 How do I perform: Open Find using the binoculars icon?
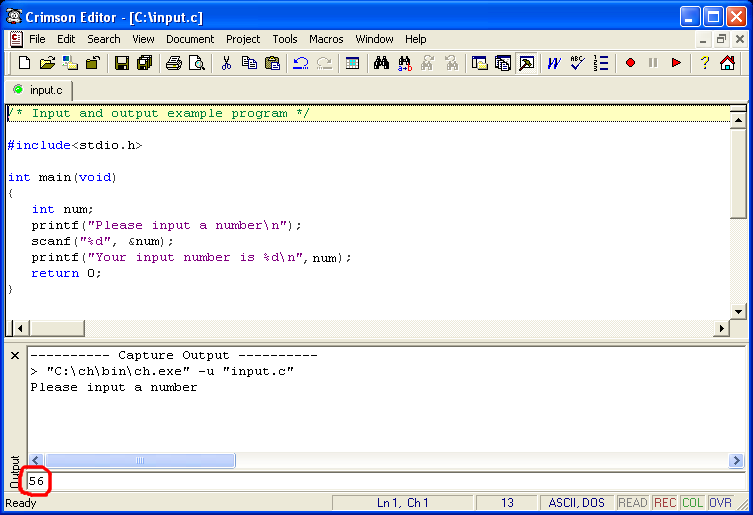click(x=381, y=63)
